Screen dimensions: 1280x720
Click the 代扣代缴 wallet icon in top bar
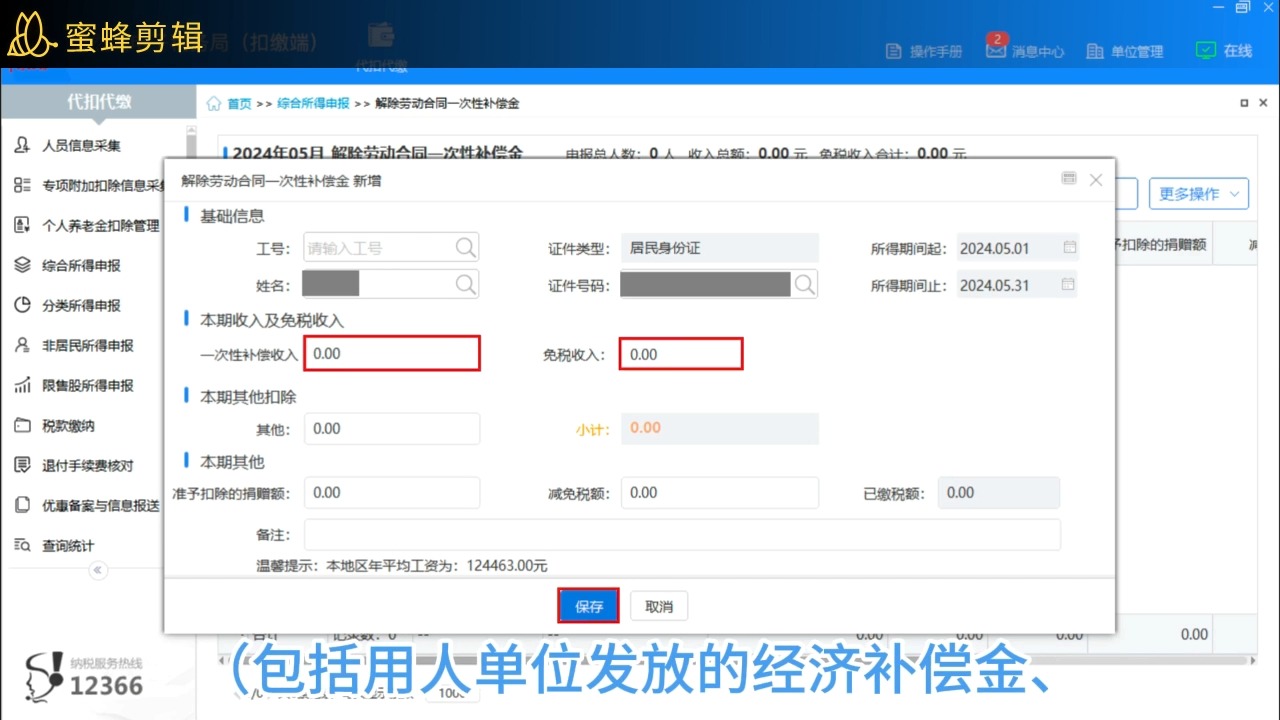click(x=381, y=45)
